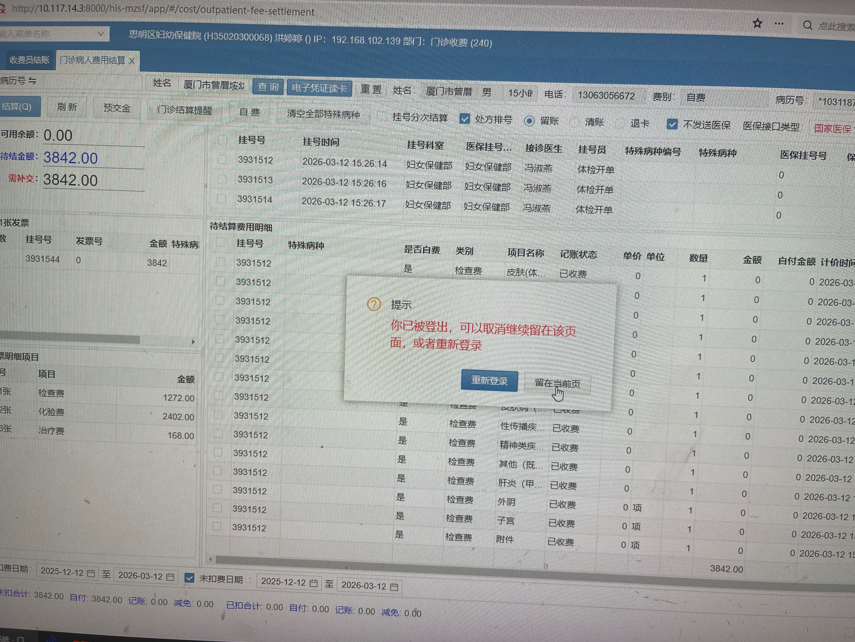Click the 重置 button

coord(371,89)
